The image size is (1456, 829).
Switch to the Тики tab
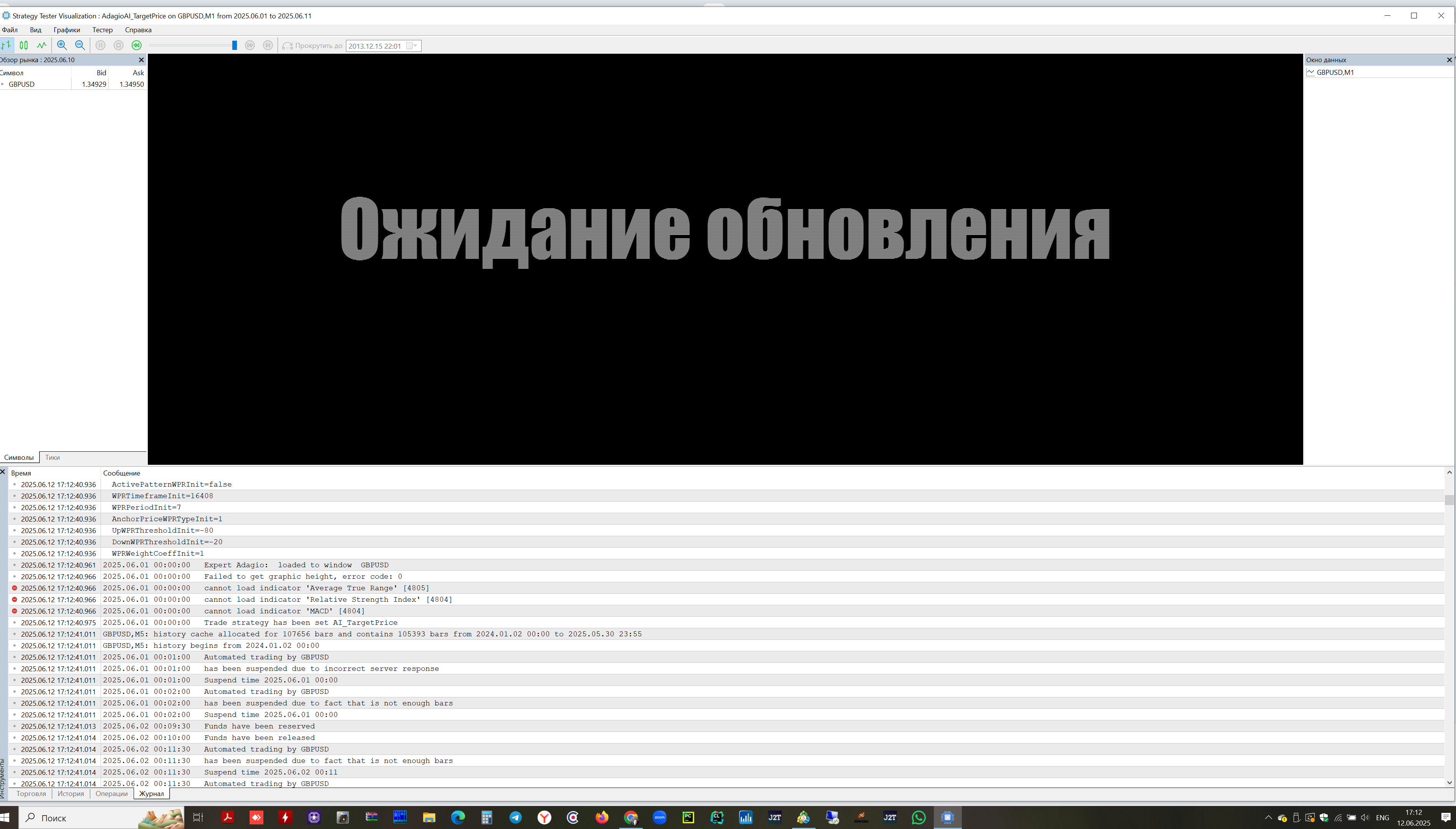click(52, 457)
